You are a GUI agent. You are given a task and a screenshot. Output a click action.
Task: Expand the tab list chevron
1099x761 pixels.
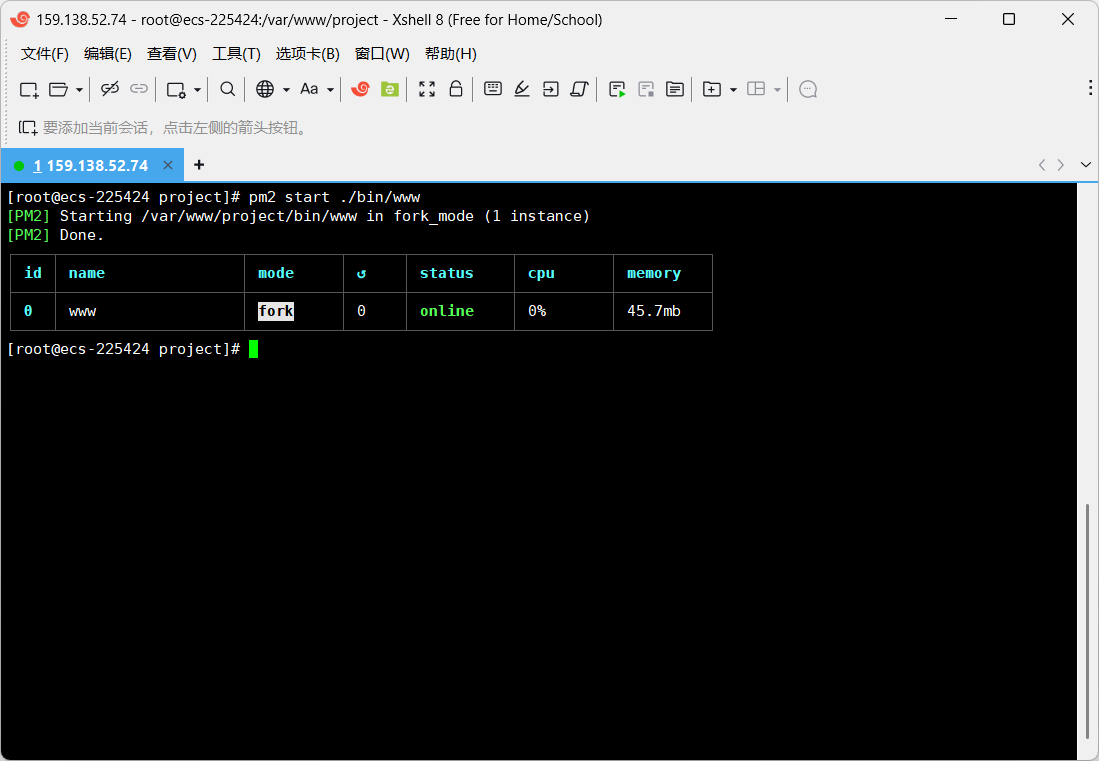click(x=1086, y=165)
